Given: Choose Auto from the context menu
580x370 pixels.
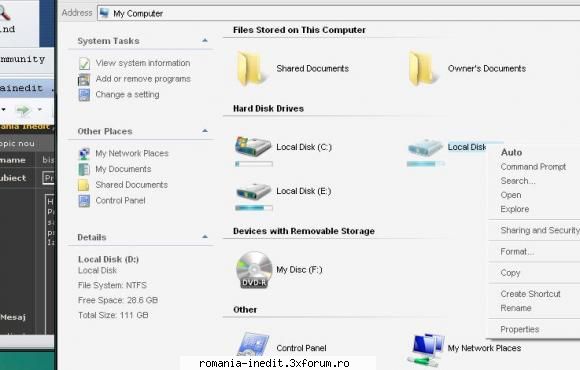Looking at the screenshot, I should point(511,152).
